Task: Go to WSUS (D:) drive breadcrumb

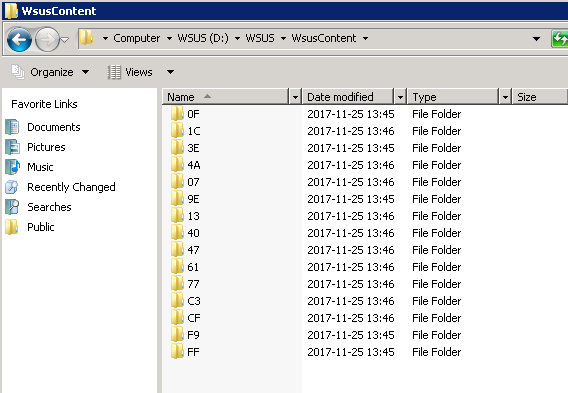Action: [203, 38]
